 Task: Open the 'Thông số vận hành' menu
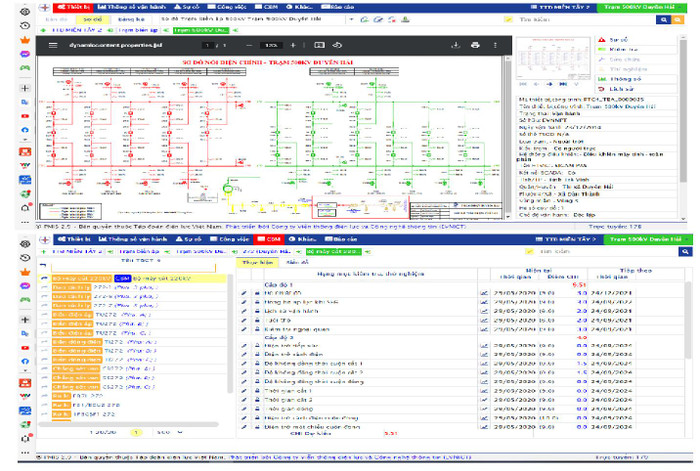[134, 6]
